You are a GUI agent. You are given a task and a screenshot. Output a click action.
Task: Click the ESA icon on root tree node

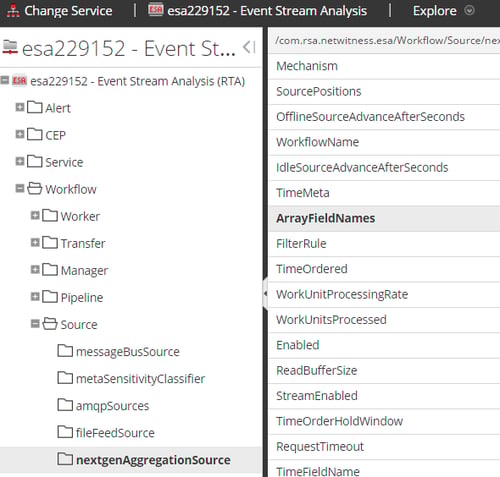pos(19,81)
